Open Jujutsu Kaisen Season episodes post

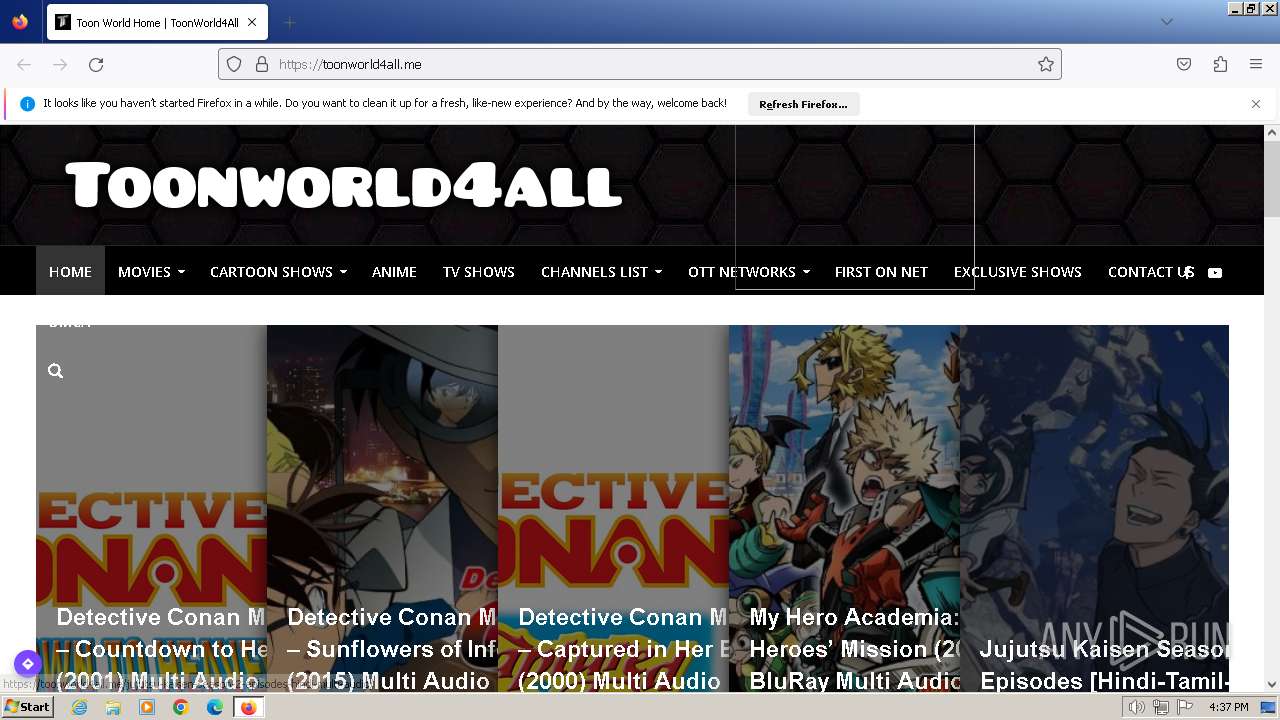(x=1094, y=508)
